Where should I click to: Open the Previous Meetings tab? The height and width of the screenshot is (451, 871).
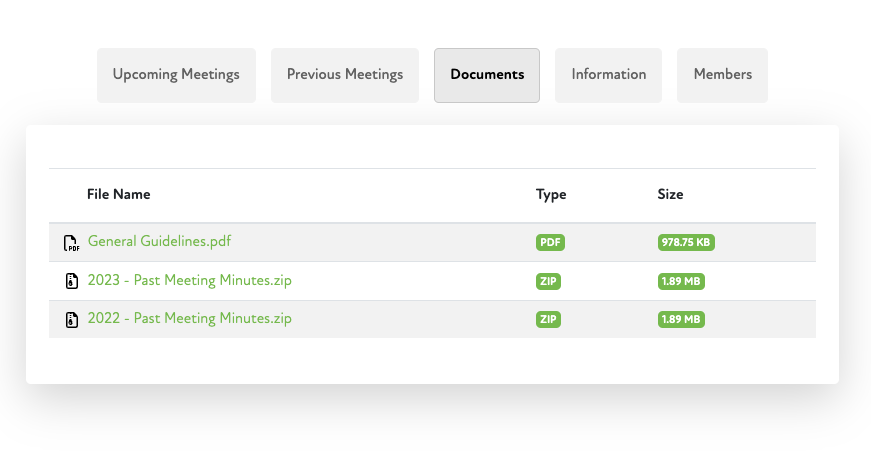point(345,75)
